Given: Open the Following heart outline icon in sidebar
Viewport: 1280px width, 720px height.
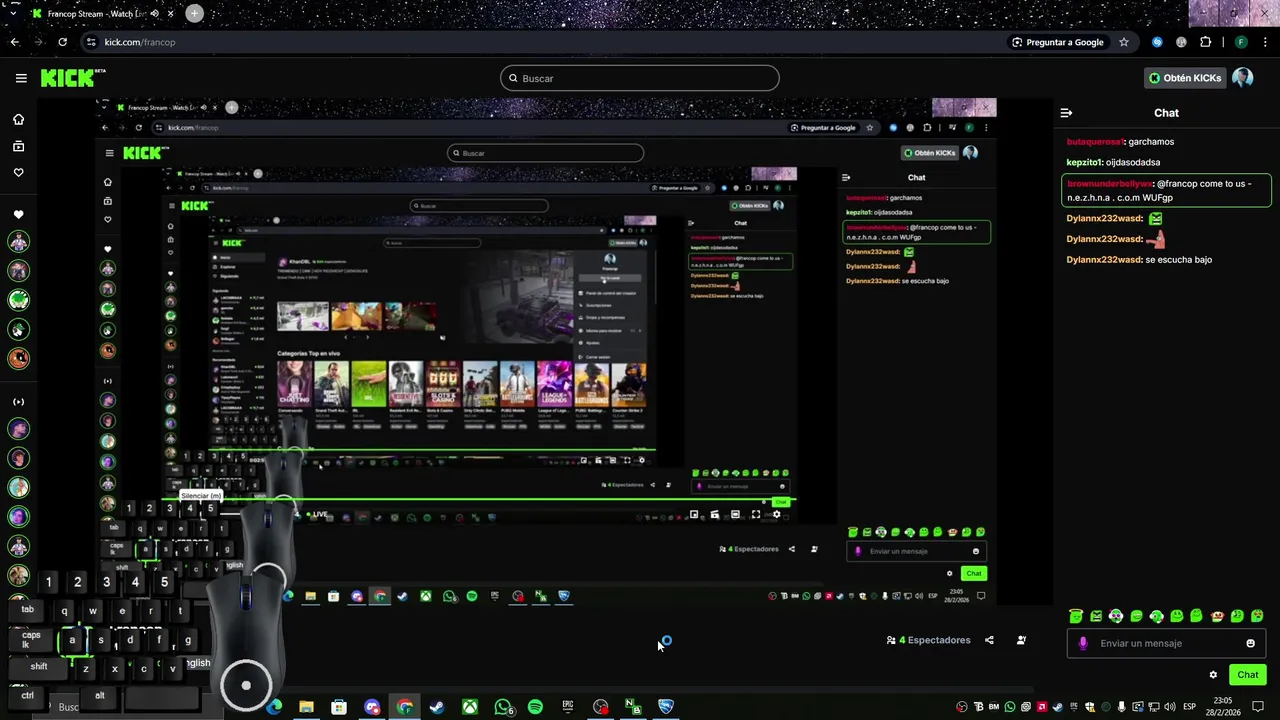Looking at the screenshot, I should click(18, 172).
